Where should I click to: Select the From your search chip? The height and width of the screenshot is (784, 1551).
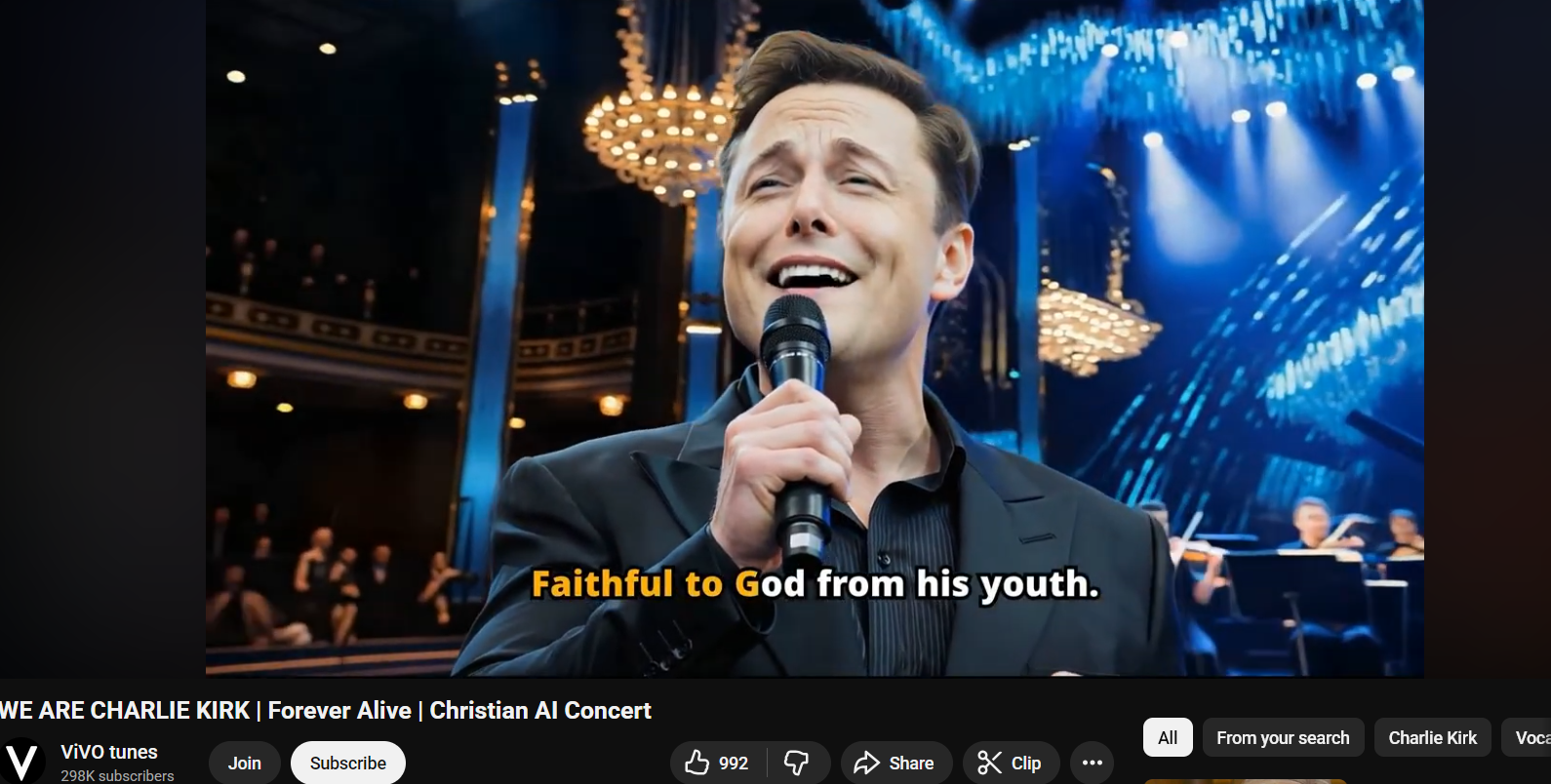pos(1283,738)
